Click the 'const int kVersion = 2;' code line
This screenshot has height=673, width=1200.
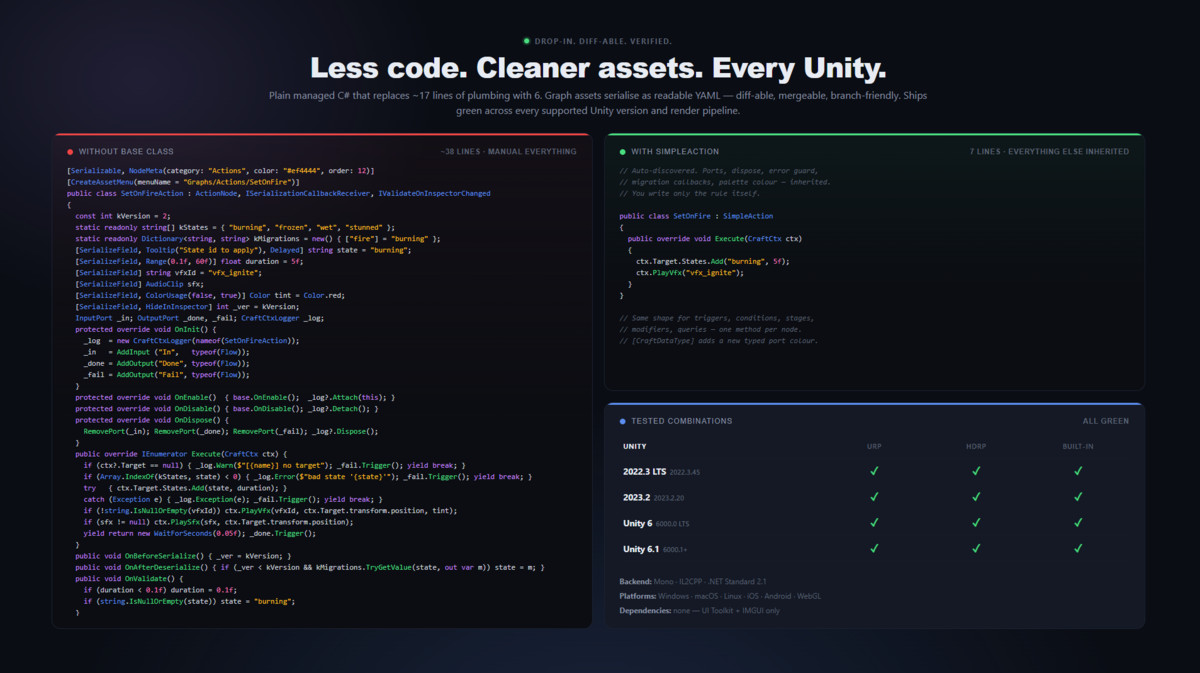[x=123, y=216]
